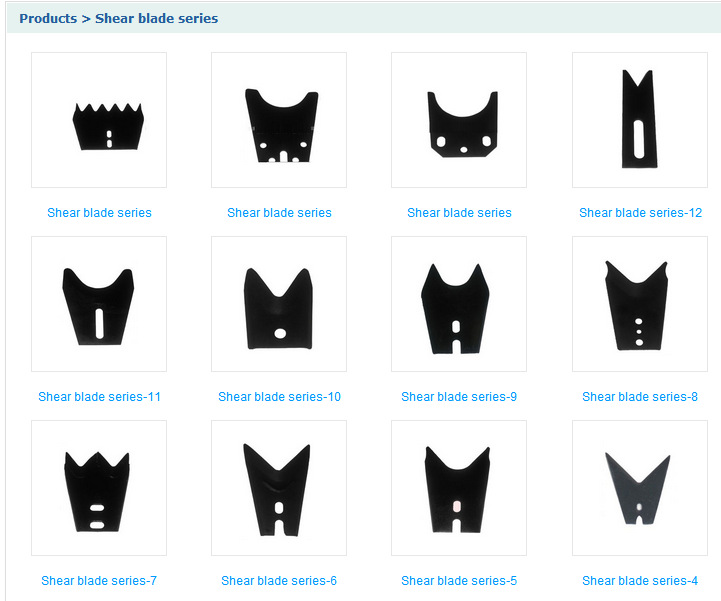The width and height of the screenshot is (721, 601).
Task: Click the Shear blade series-6 caption link
Action: [279, 580]
